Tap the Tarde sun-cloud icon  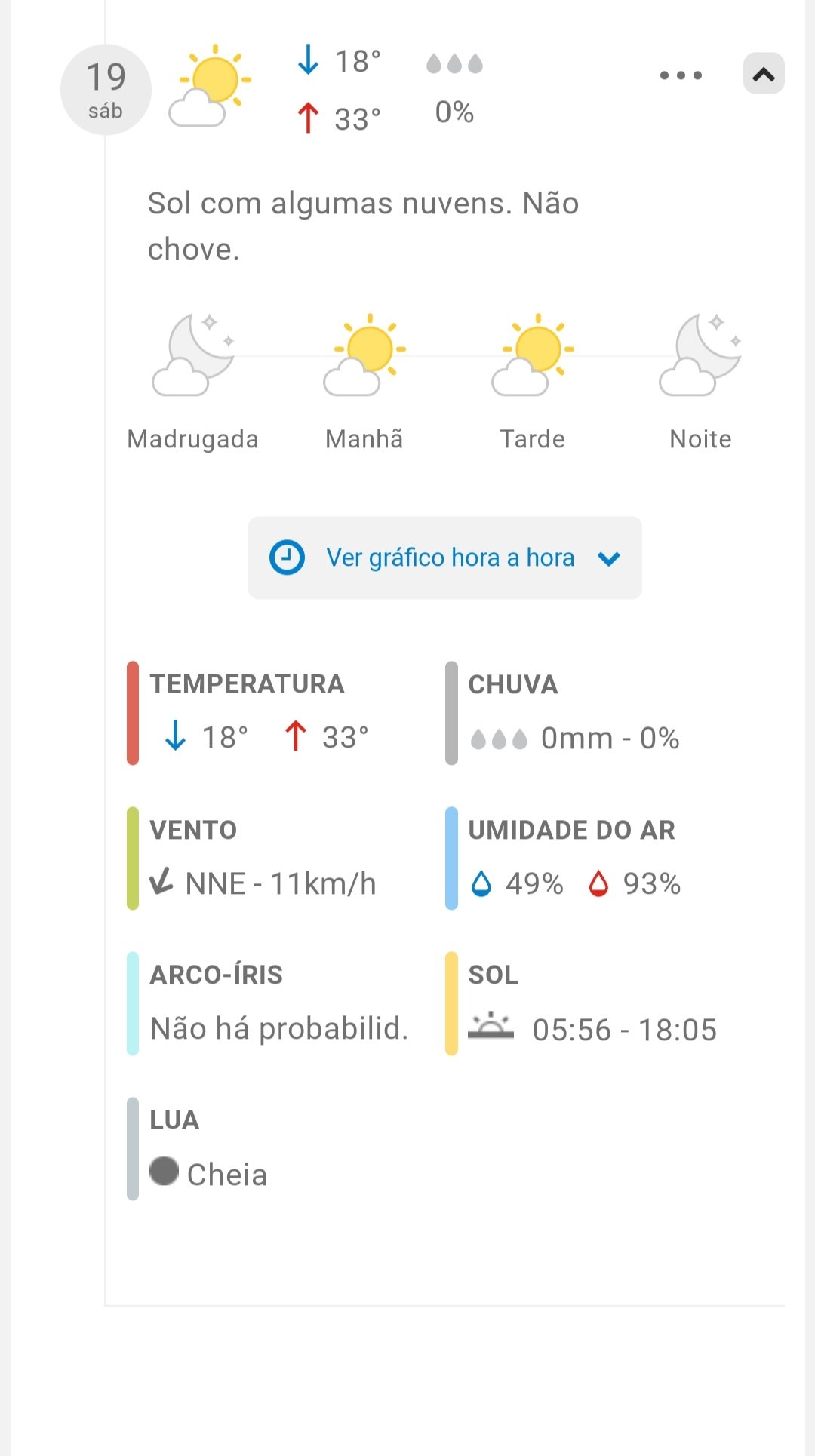[x=533, y=355]
